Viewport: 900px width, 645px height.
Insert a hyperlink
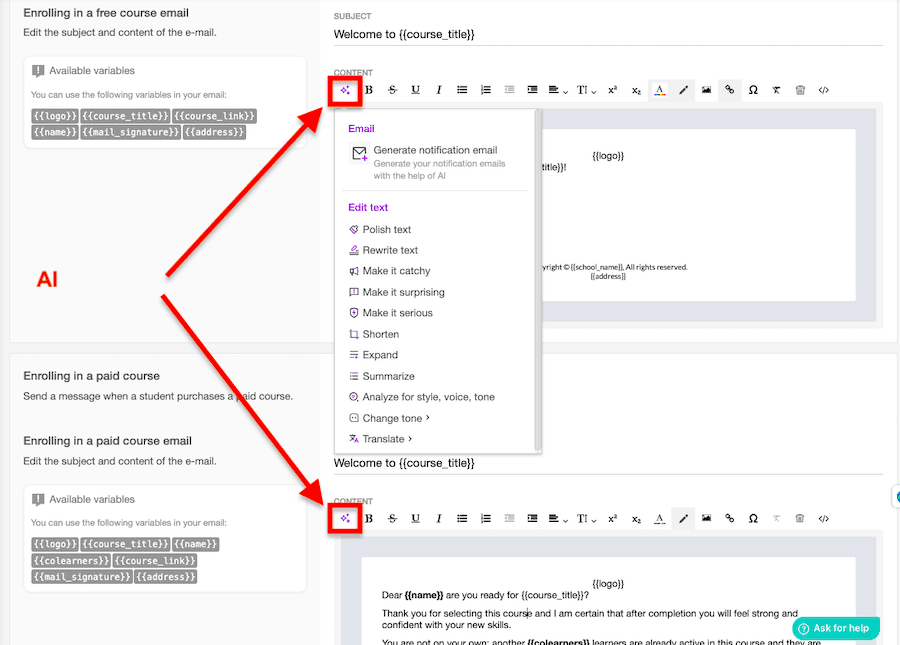(730, 89)
